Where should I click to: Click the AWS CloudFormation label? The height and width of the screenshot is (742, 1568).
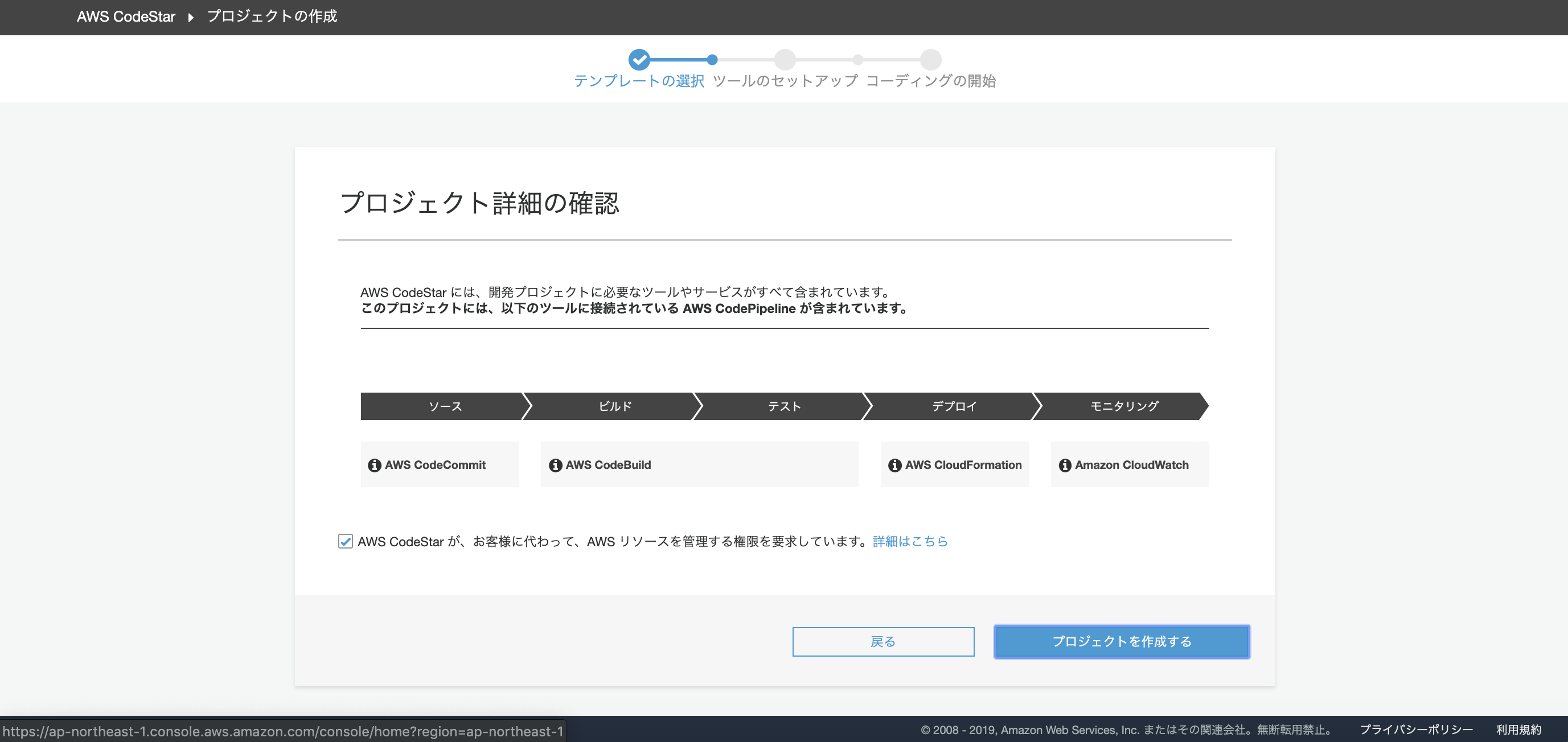(963, 465)
